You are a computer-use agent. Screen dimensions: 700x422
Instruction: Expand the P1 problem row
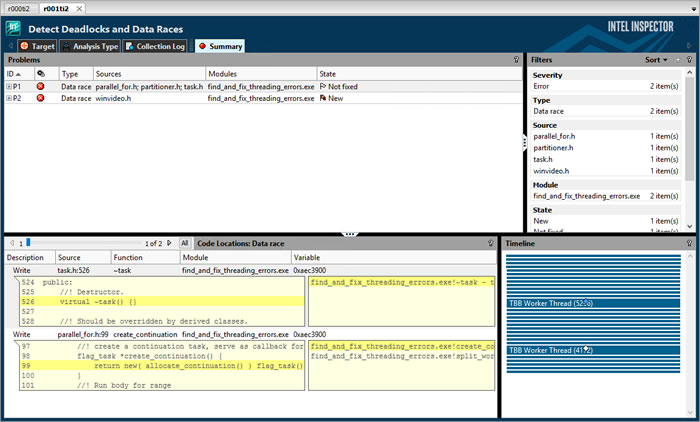click(9, 87)
